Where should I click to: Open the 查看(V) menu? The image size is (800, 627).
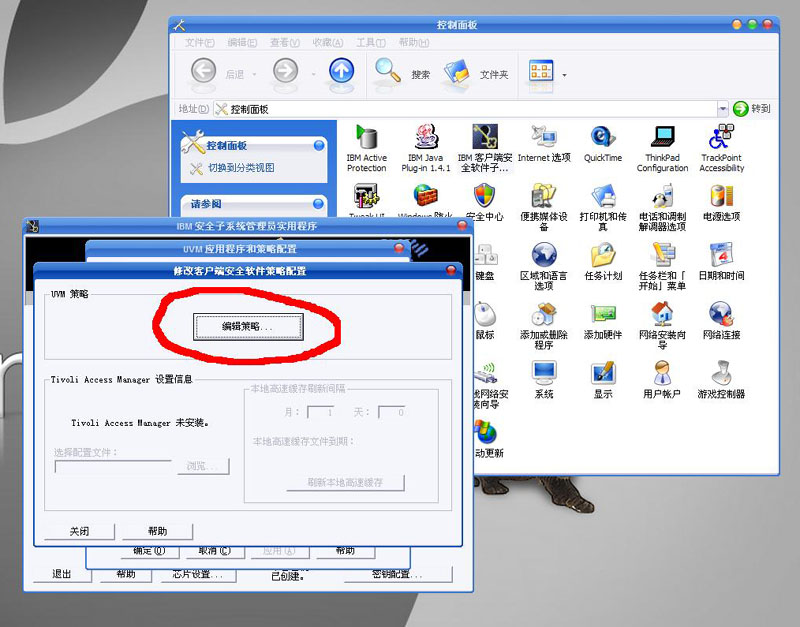click(285, 43)
